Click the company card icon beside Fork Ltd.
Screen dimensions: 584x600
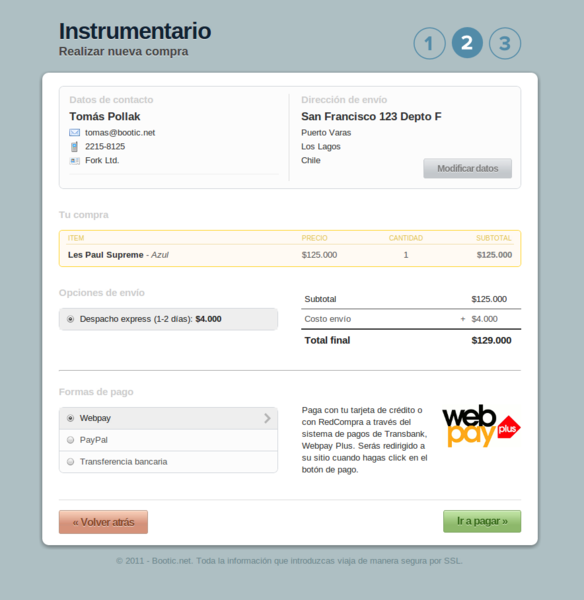click(x=75, y=161)
